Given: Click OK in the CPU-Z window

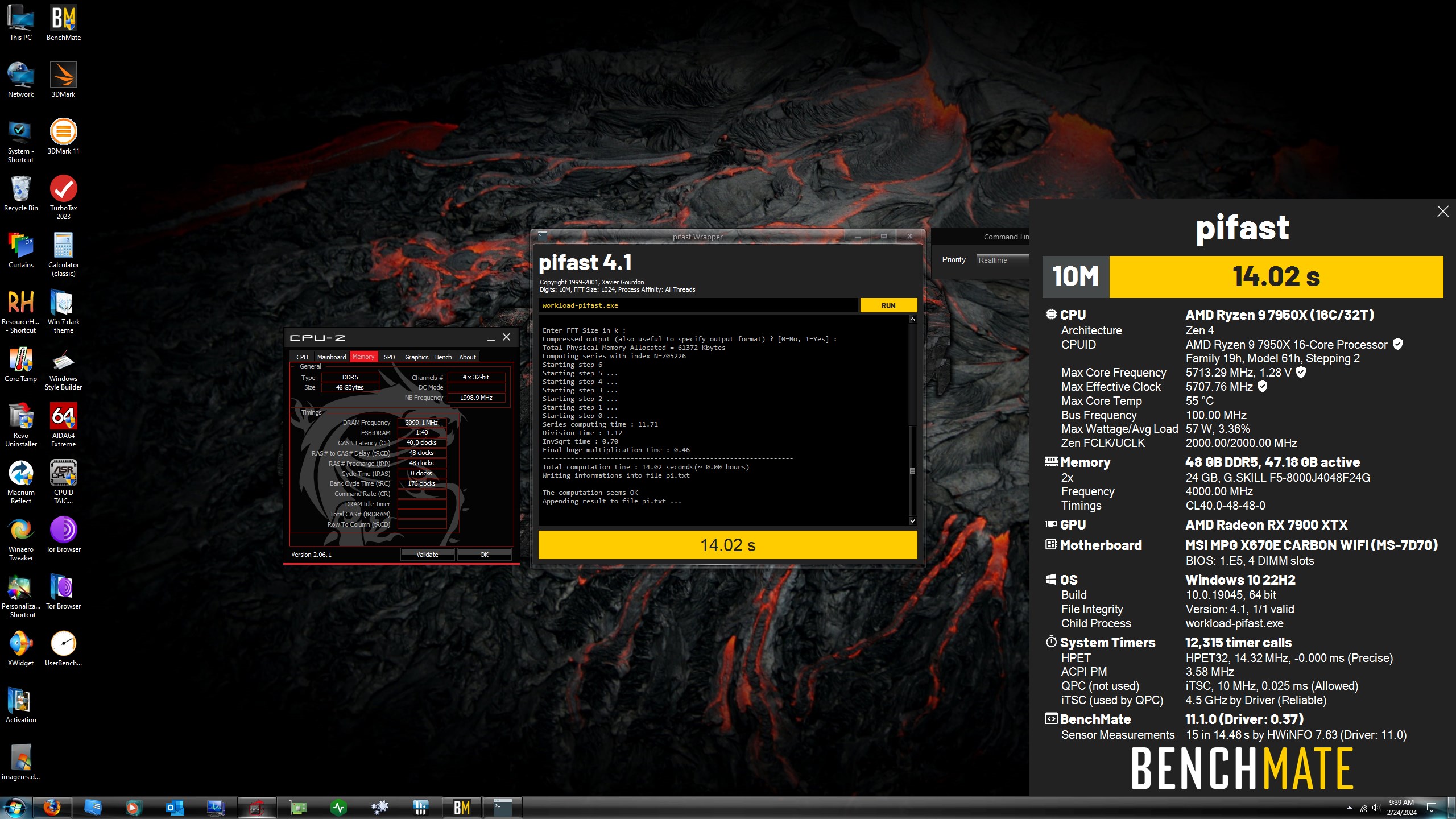Looking at the screenshot, I should [x=484, y=555].
